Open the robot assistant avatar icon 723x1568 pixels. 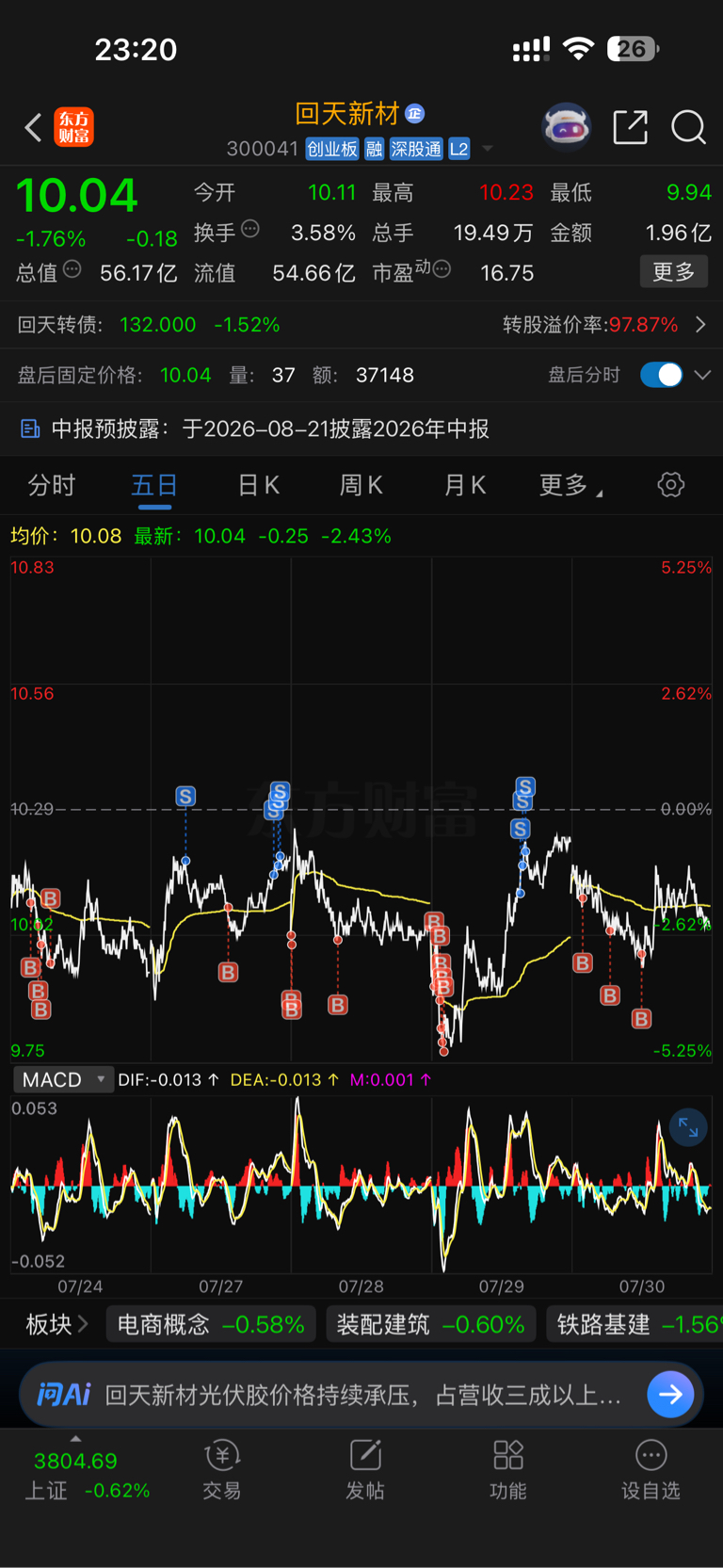click(x=566, y=126)
